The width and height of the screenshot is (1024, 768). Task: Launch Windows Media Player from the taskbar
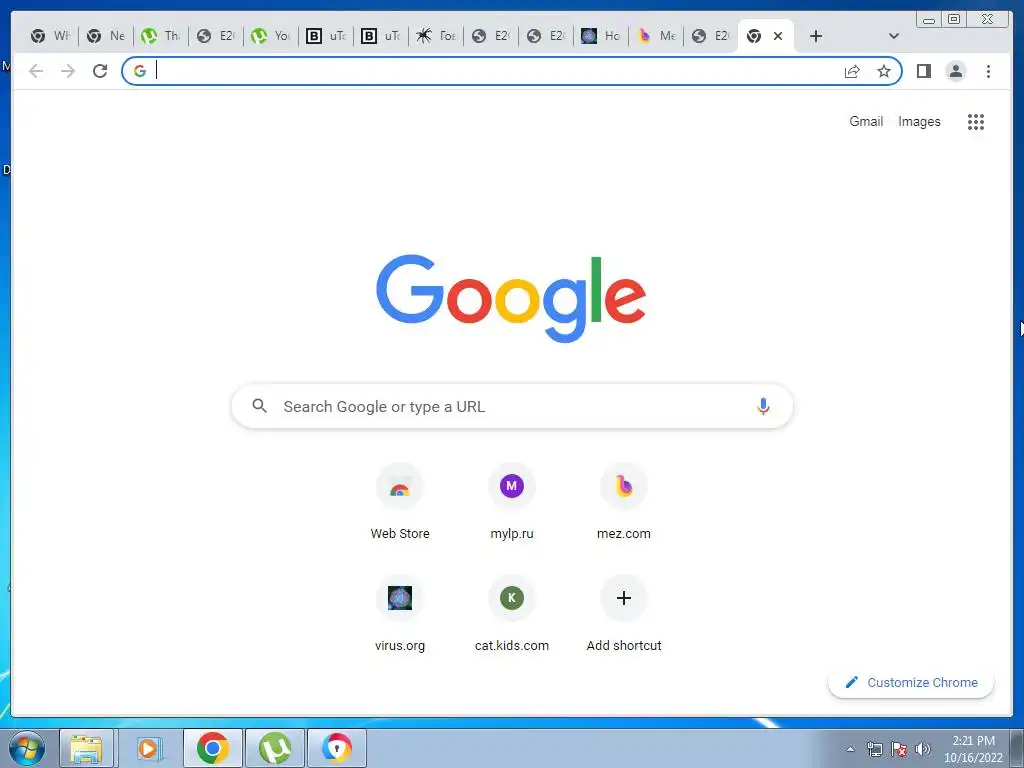148,748
